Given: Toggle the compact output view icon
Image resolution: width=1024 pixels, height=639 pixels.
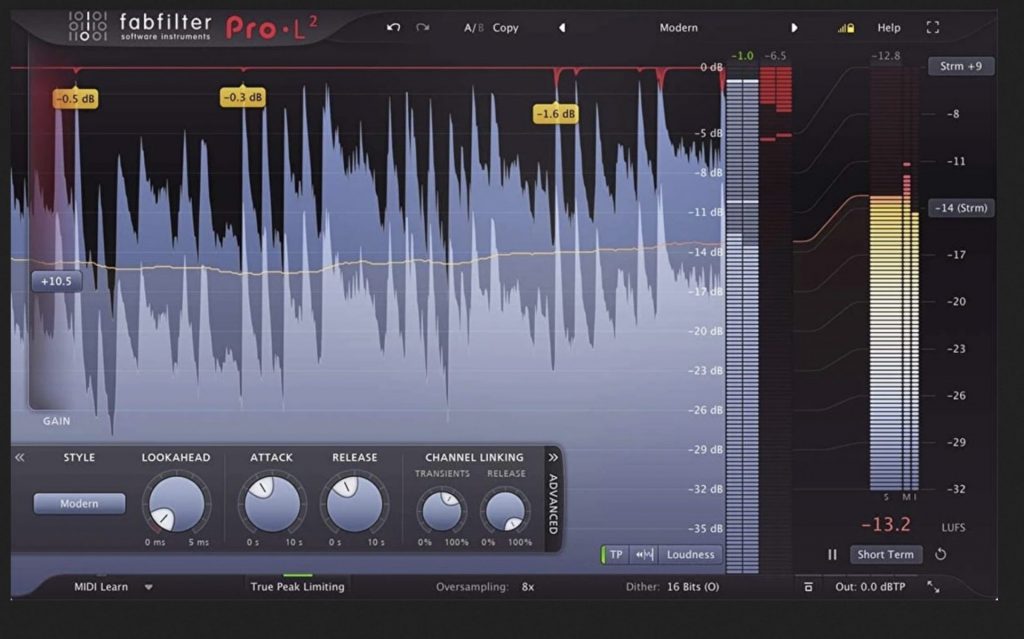Looking at the screenshot, I should pos(808,587).
